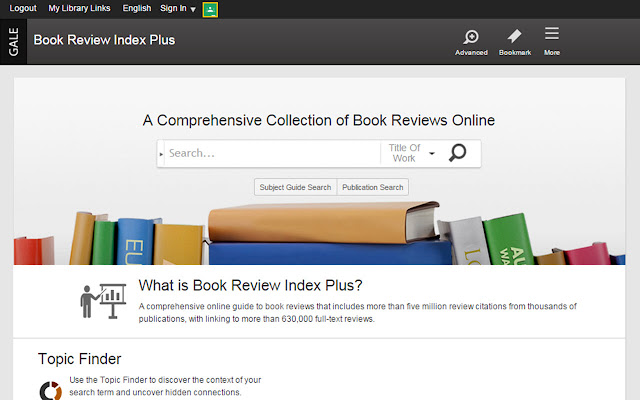
Task: Click the Publication Search button
Action: pos(373,187)
